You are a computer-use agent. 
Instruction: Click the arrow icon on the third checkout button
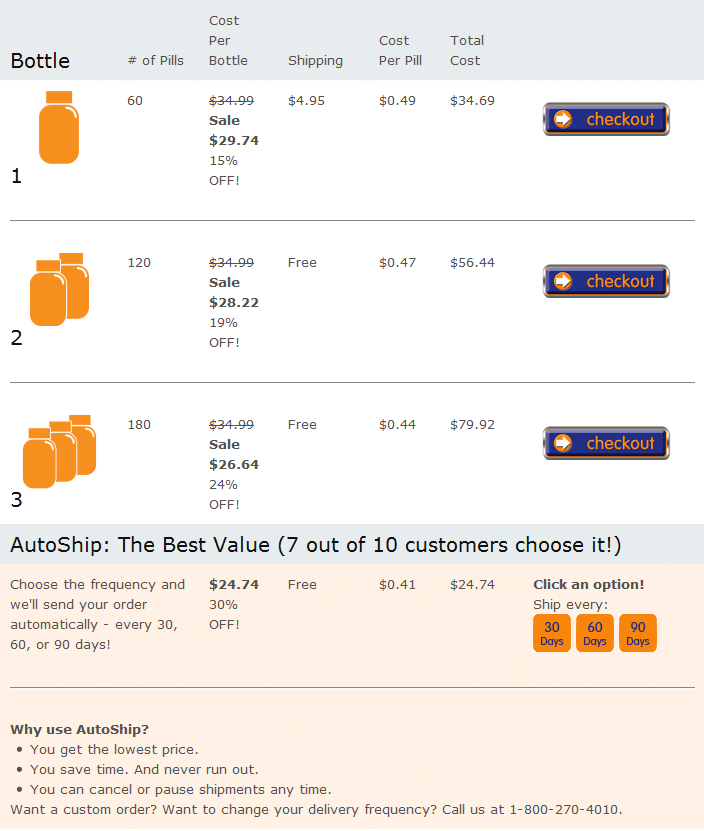coord(563,443)
